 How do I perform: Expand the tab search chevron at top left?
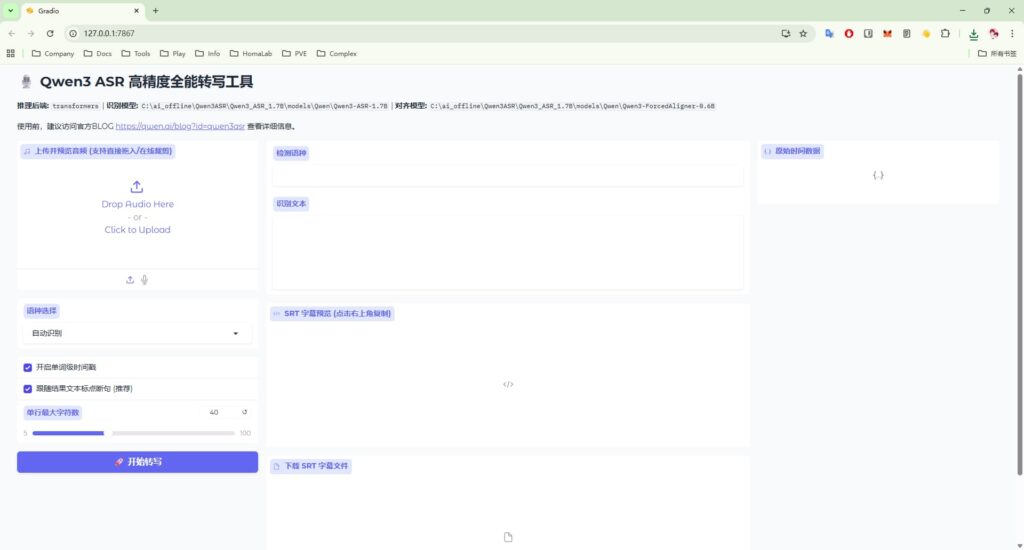coord(10,10)
